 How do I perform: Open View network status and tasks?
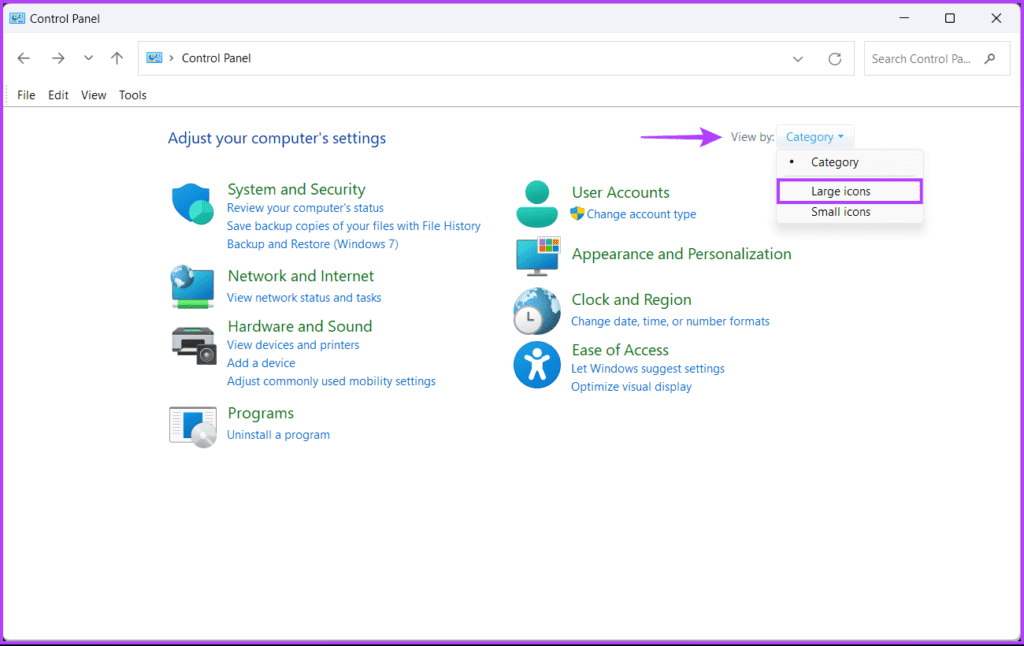click(304, 298)
